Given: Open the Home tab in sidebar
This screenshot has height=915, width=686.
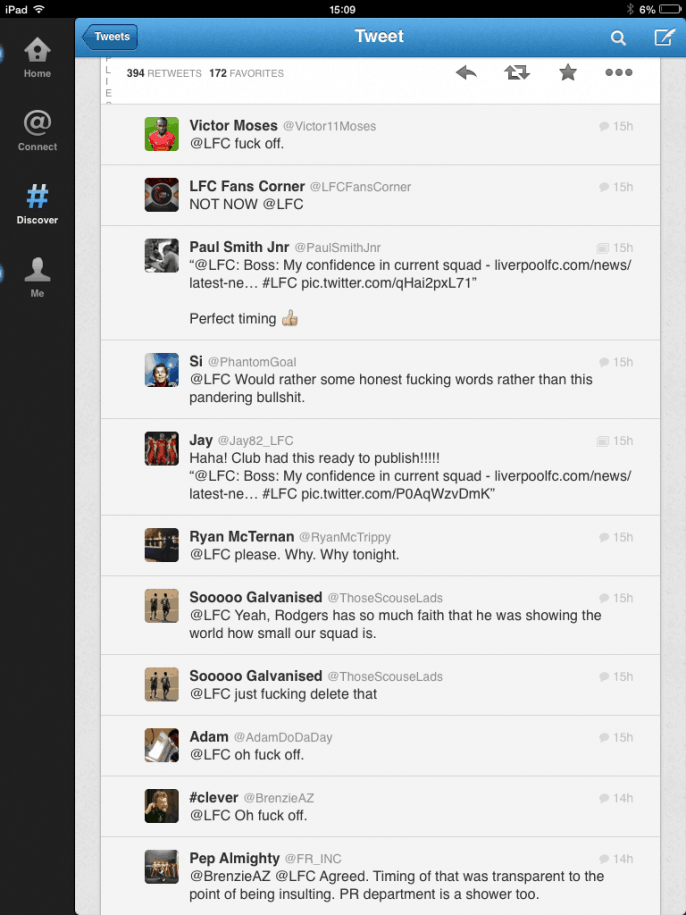Looking at the screenshot, I should pos(37,58).
